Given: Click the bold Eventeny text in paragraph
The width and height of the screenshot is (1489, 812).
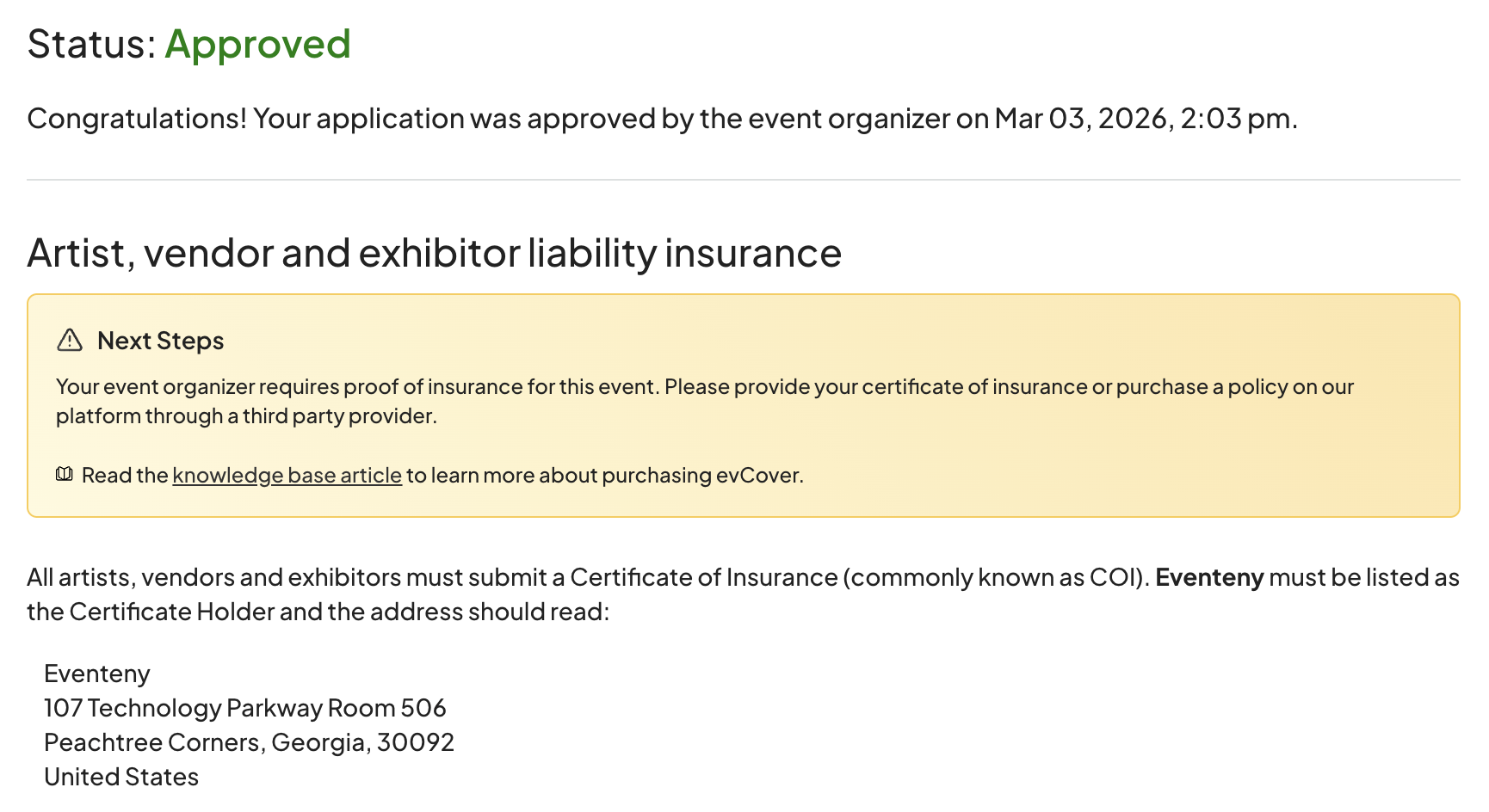Looking at the screenshot, I should coord(1208,577).
